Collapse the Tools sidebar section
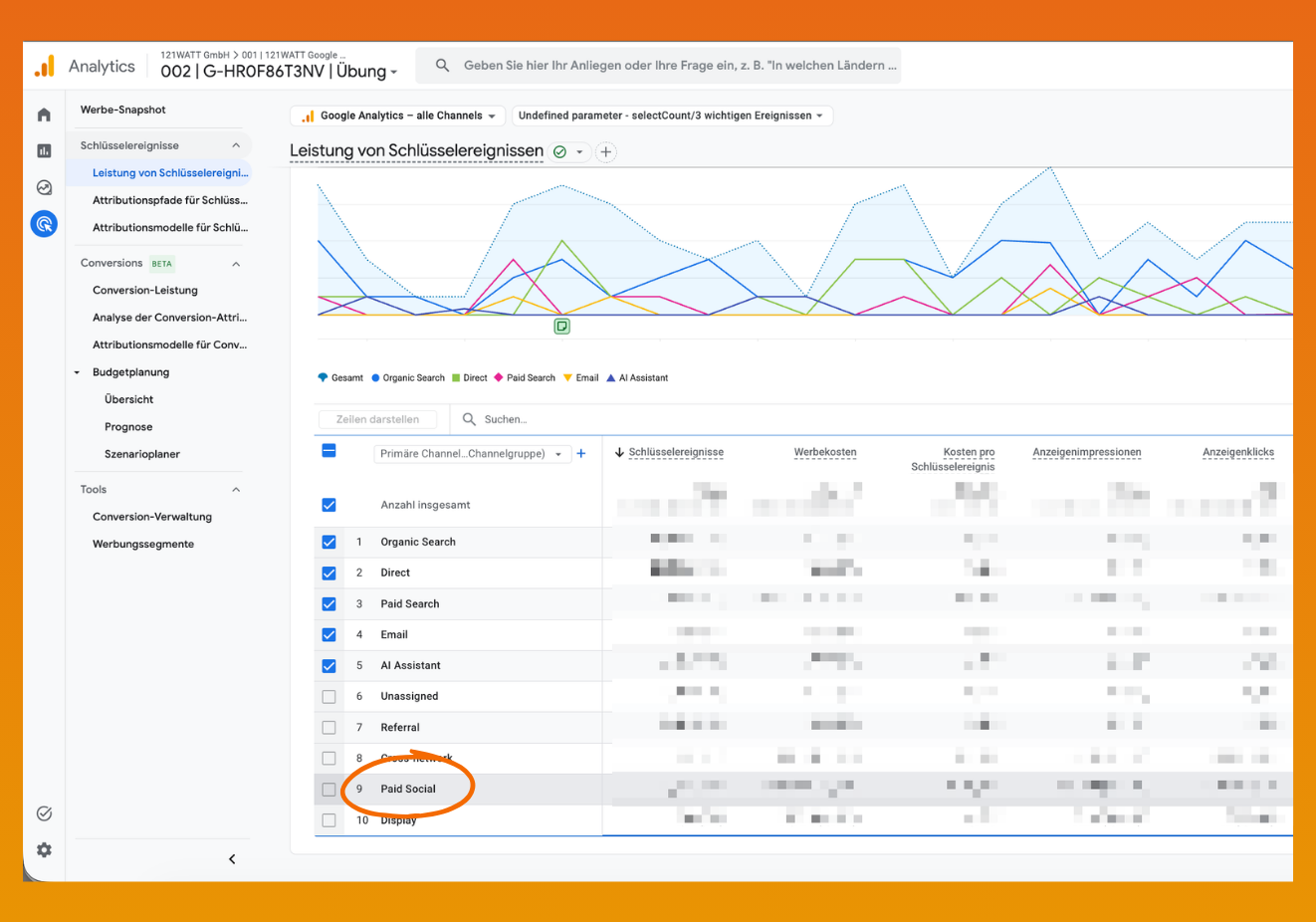The width and height of the screenshot is (1316, 922). (x=236, y=490)
